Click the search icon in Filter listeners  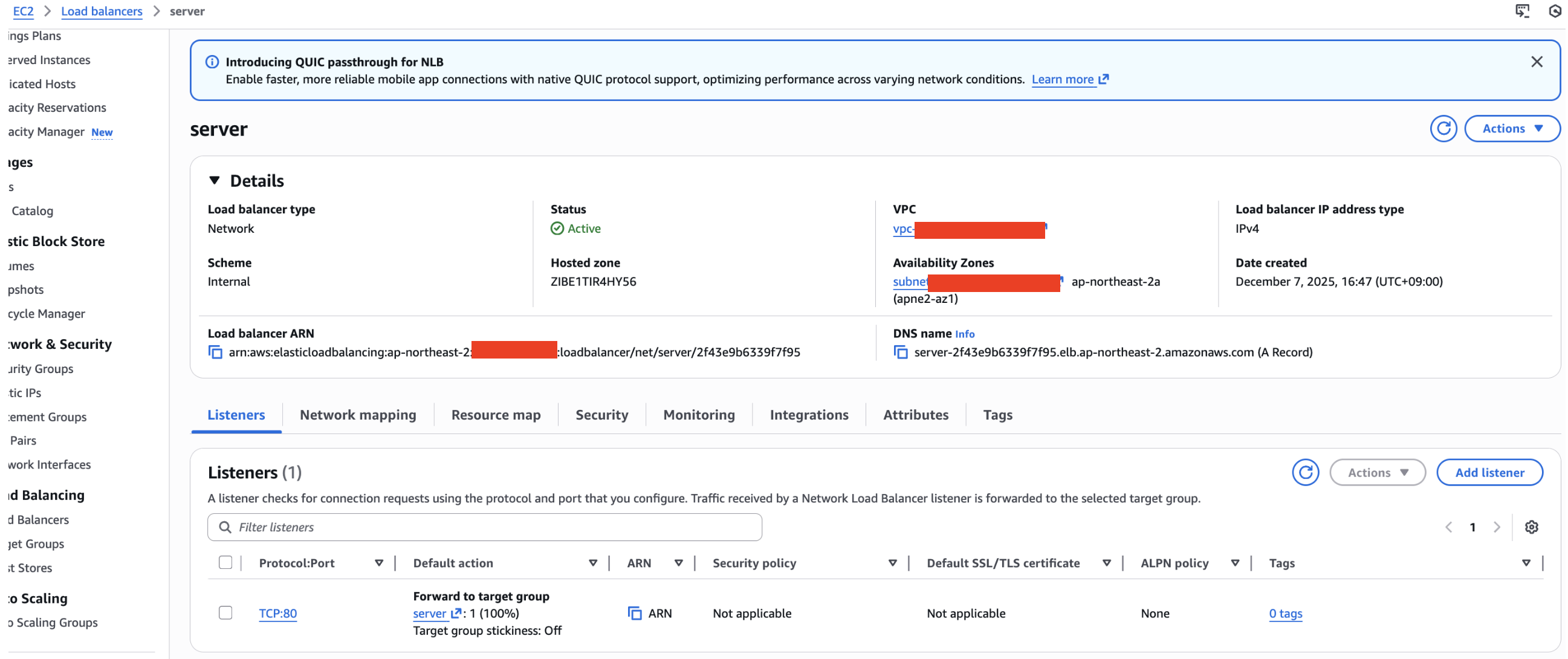225,527
